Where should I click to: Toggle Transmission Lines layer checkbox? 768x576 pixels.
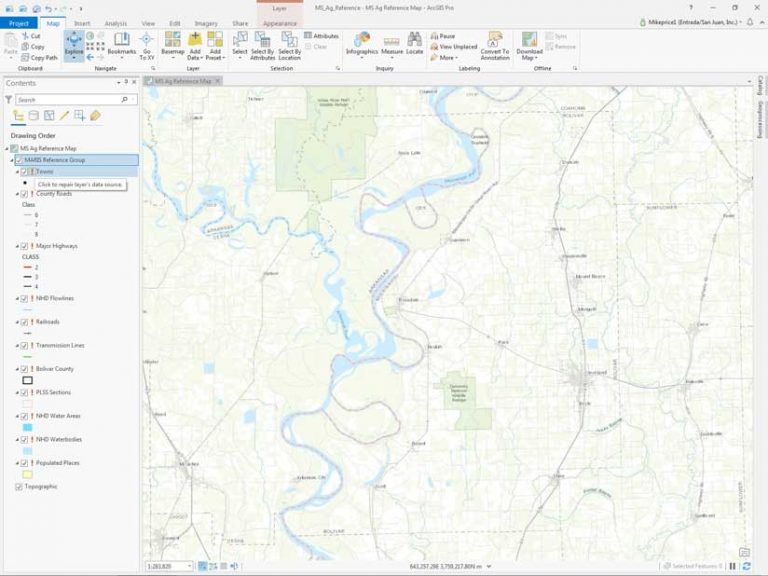(x=24, y=345)
